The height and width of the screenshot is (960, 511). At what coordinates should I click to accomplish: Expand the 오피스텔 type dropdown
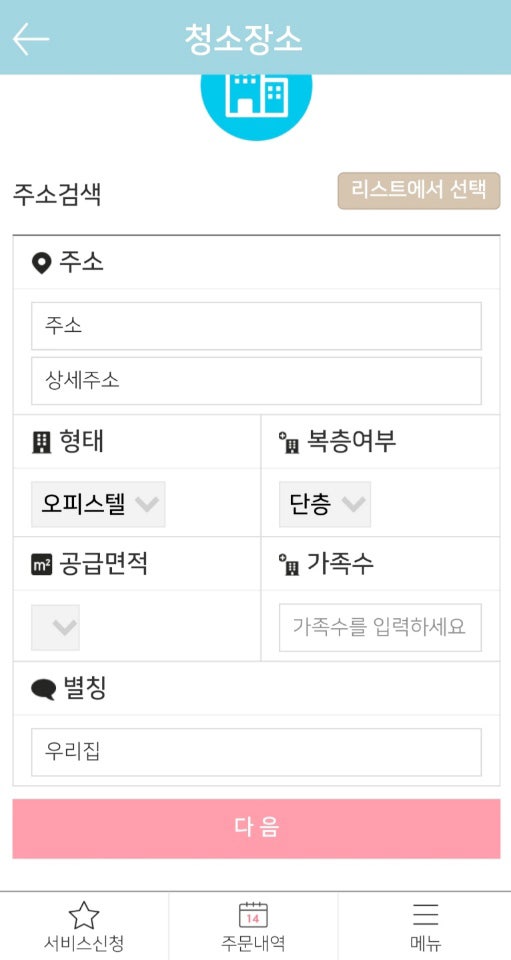[98, 504]
